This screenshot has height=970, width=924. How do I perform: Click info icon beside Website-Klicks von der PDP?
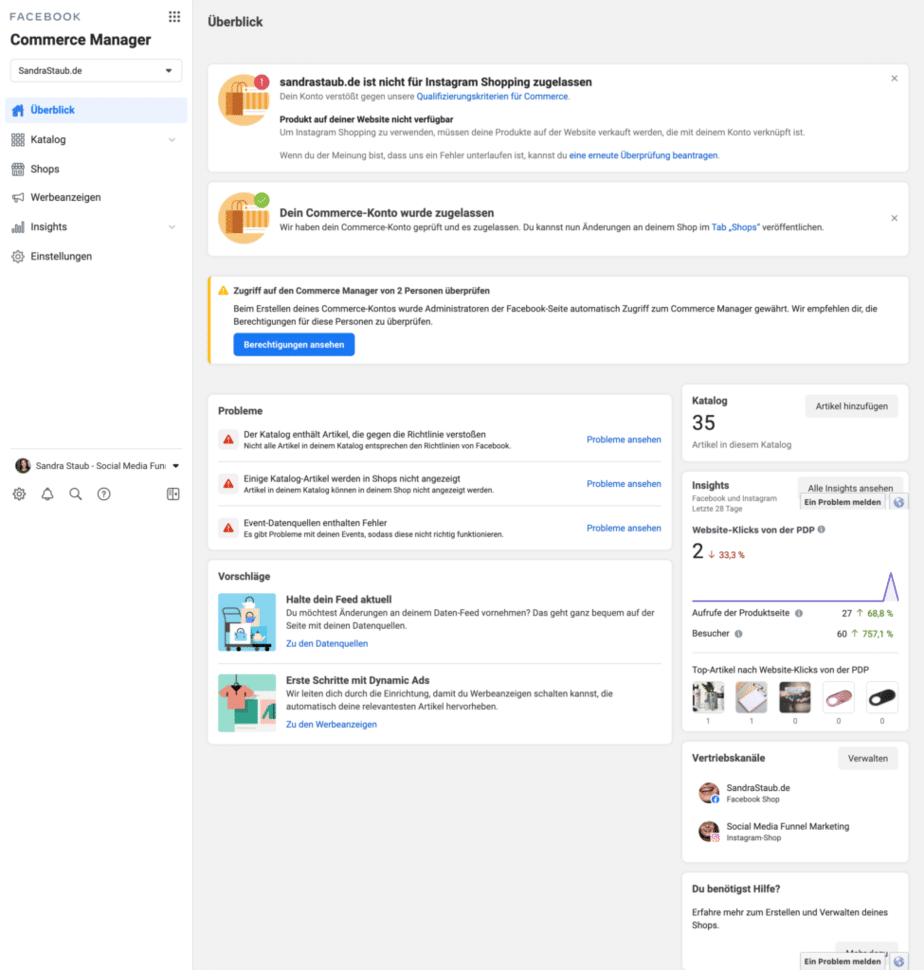pos(821,530)
